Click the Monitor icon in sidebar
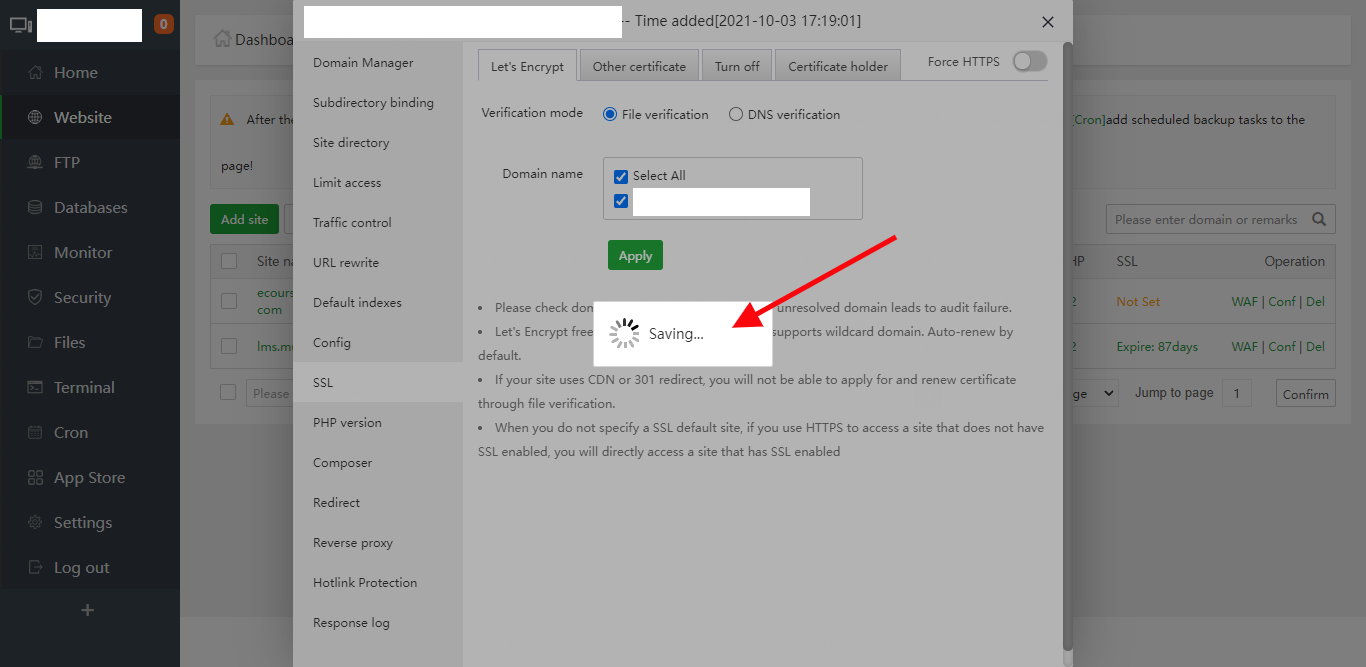Image resolution: width=1366 pixels, height=667 pixels. [35, 252]
